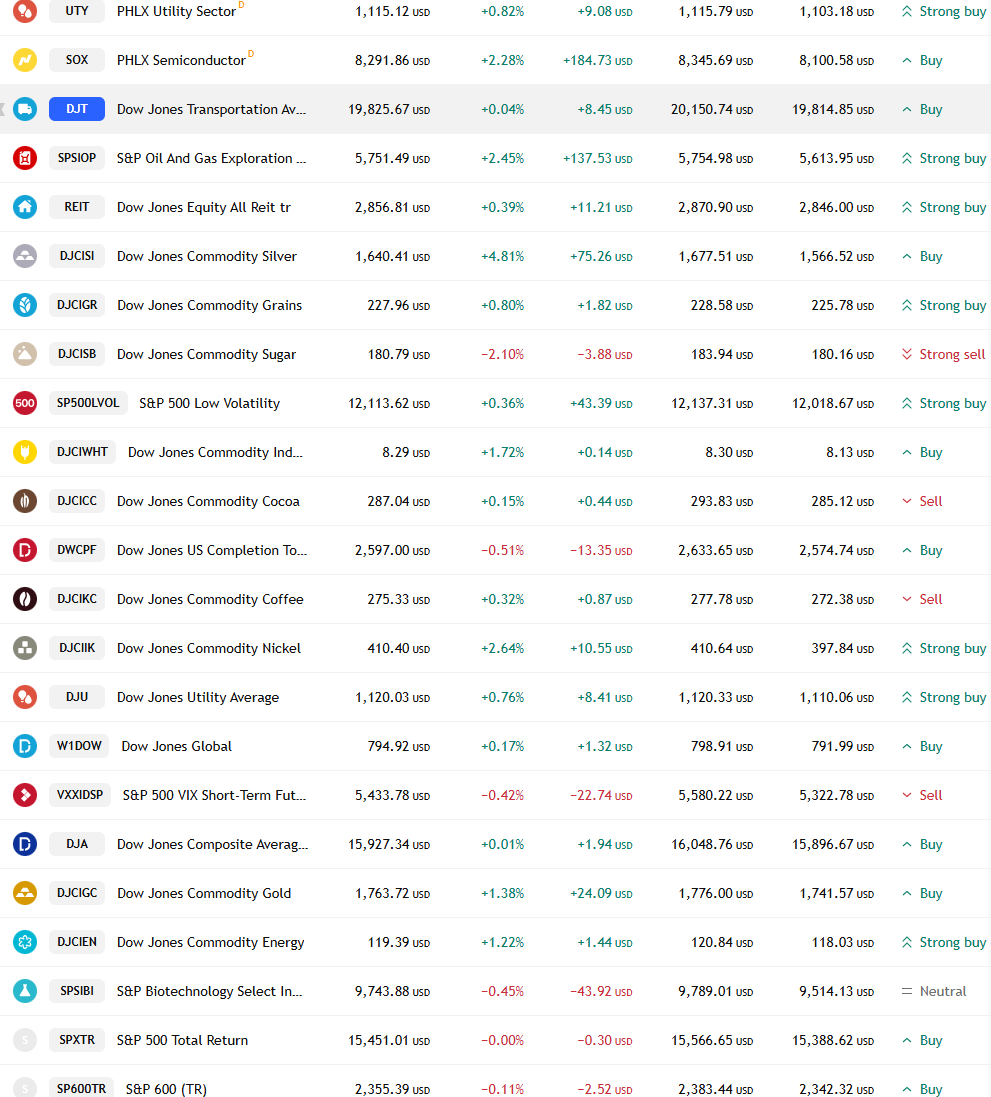Click Strong sell rating for Commodity Sugar

coord(943,354)
